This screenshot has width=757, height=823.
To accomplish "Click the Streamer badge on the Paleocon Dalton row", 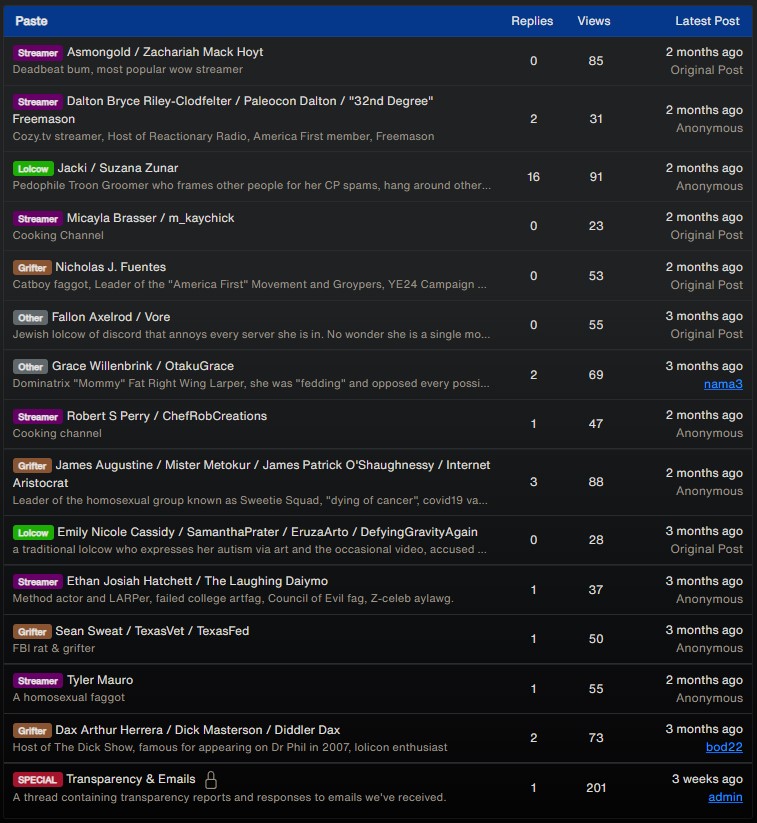I will click(38, 101).
